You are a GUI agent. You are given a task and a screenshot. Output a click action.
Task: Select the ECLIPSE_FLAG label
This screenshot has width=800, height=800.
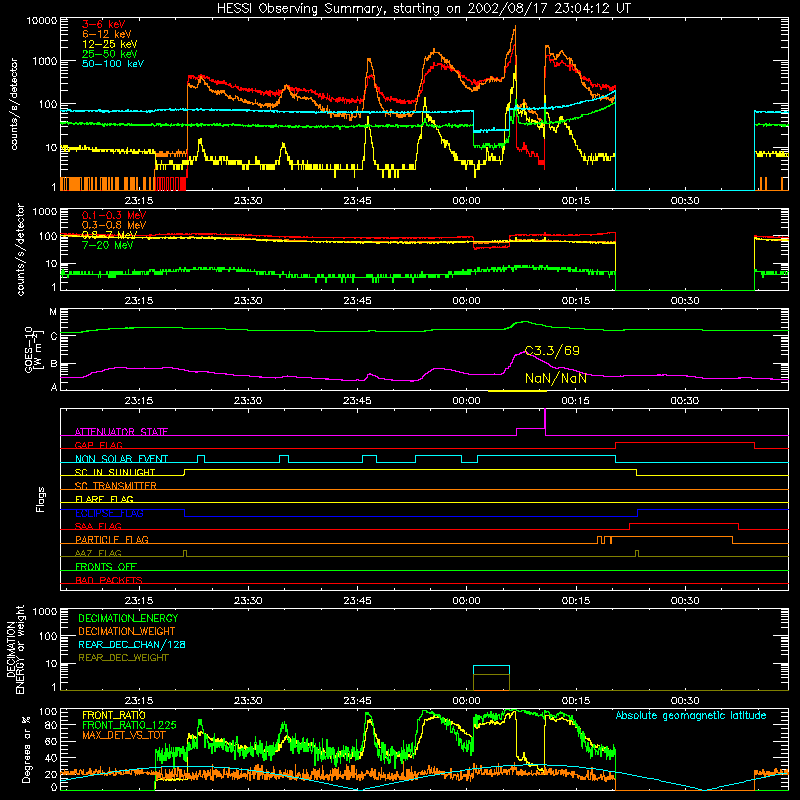(109, 513)
